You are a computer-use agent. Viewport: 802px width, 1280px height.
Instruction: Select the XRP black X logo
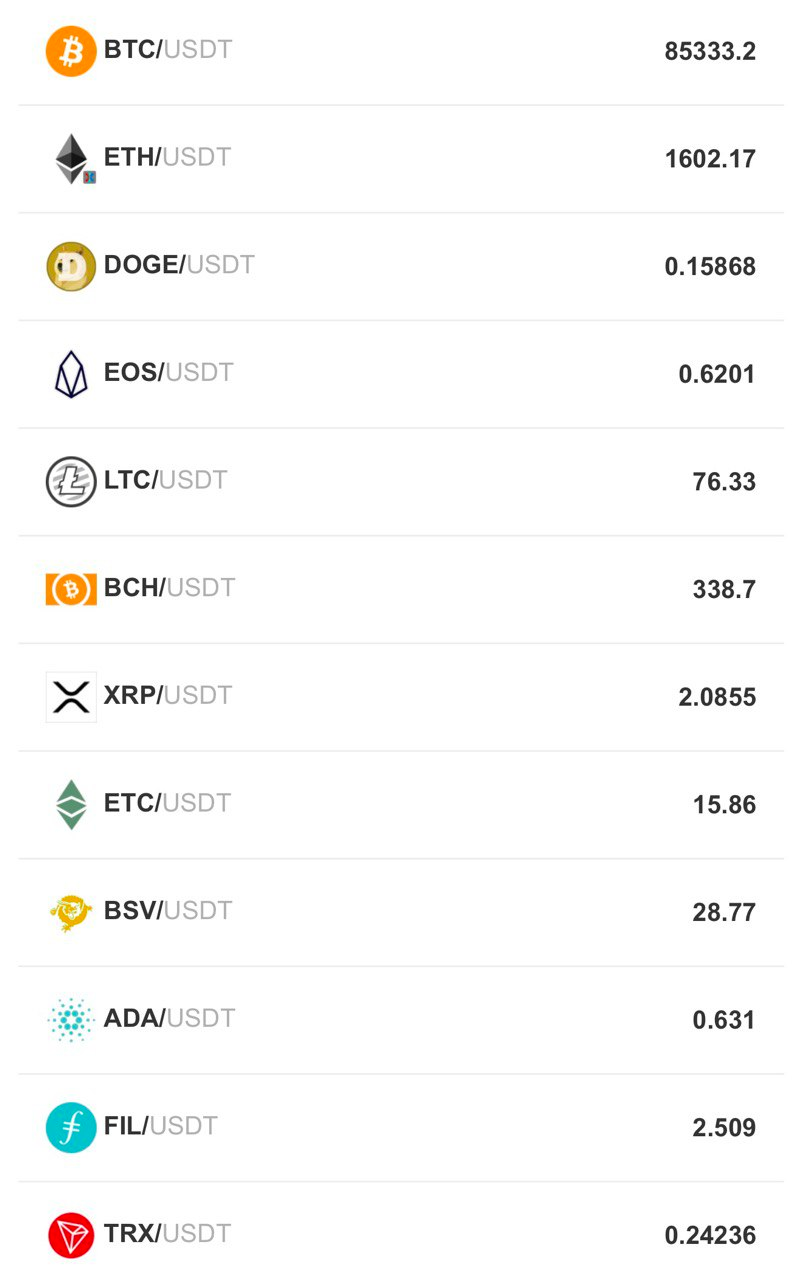coord(71,697)
